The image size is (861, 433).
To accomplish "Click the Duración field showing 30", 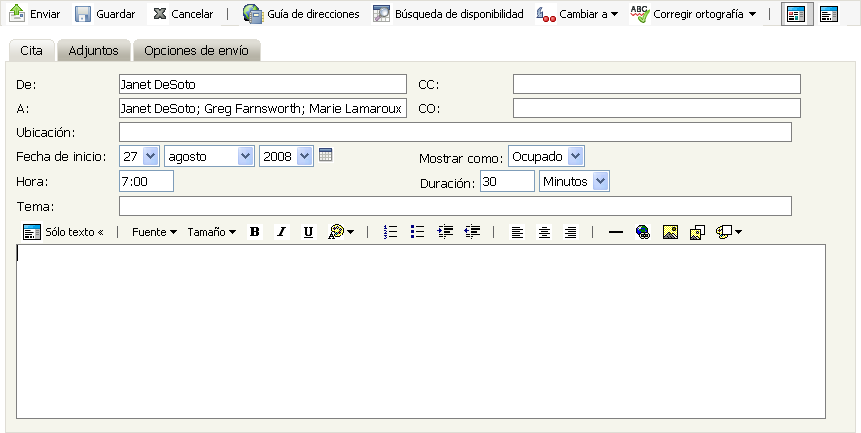I will (x=507, y=181).
